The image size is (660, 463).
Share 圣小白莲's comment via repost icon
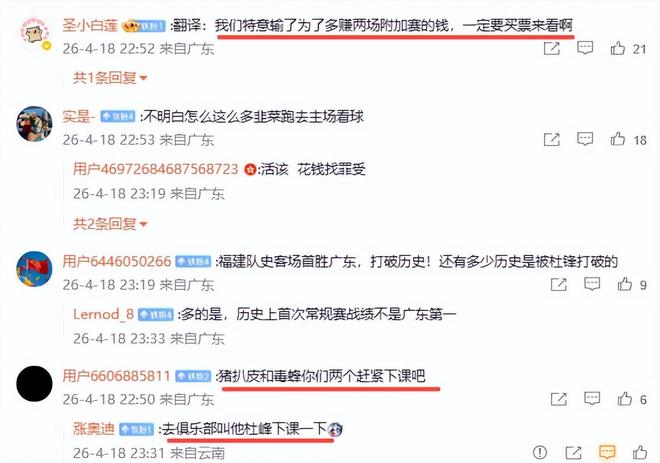(552, 48)
